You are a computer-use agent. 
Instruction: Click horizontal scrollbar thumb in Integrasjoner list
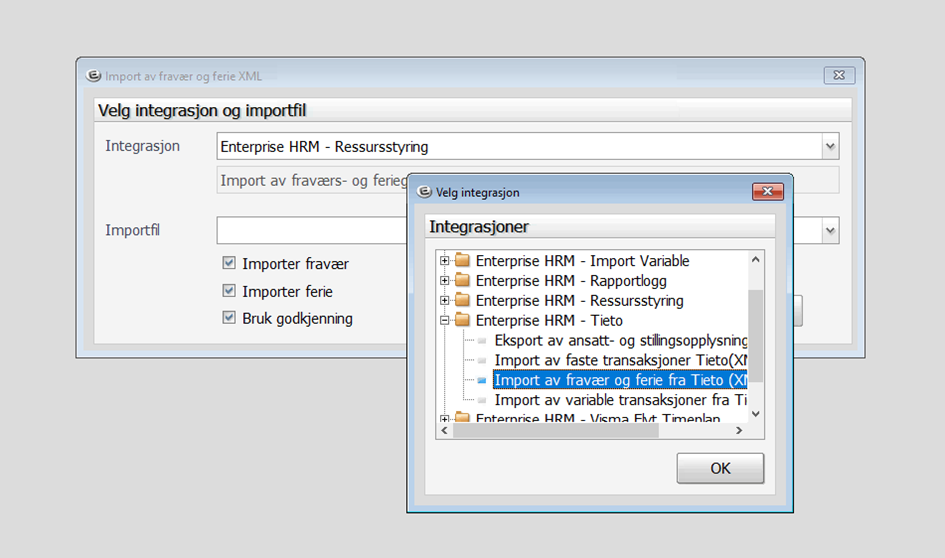point(556,430)
